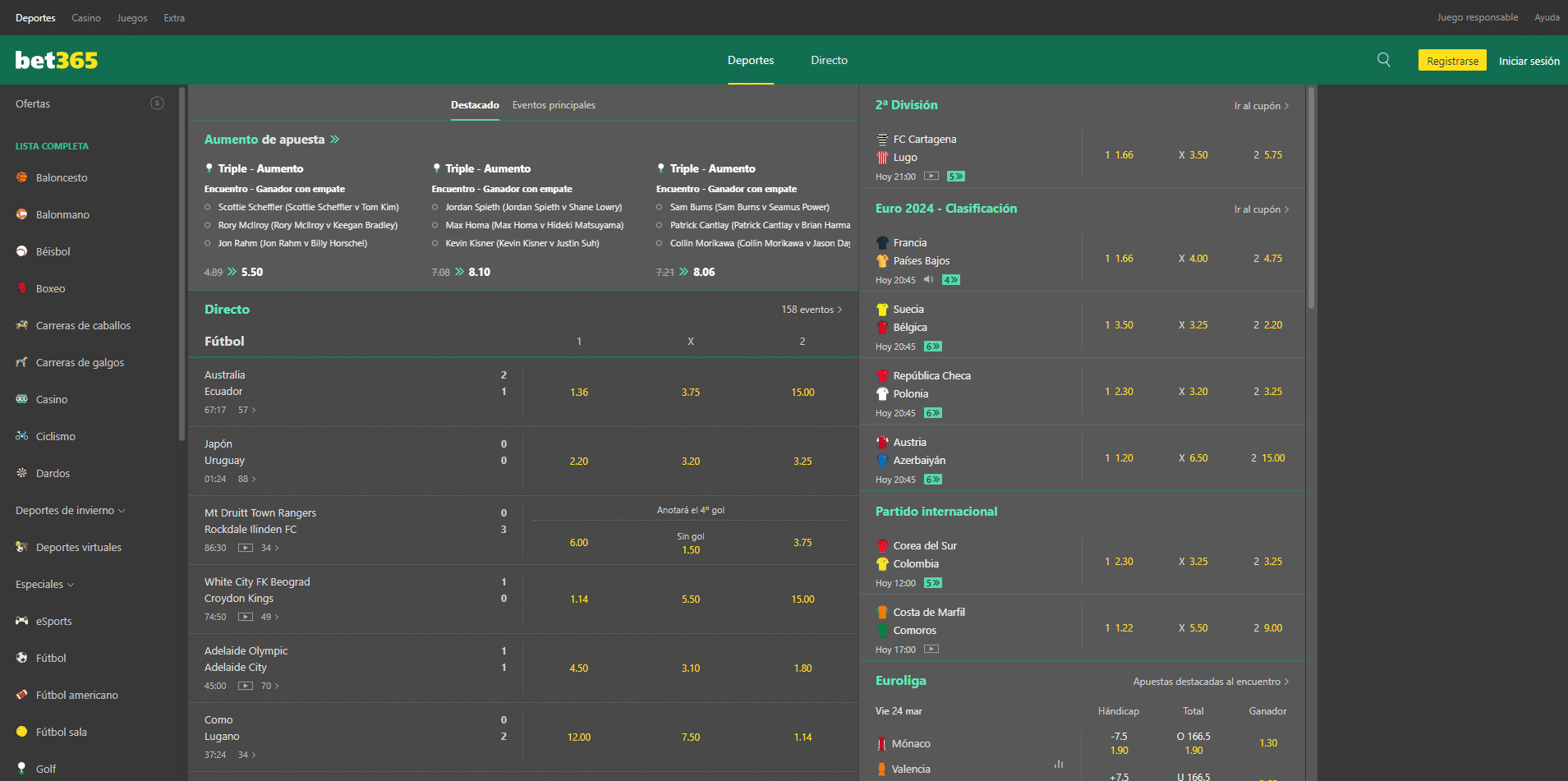Open the Directo header tab

(829, 60)
